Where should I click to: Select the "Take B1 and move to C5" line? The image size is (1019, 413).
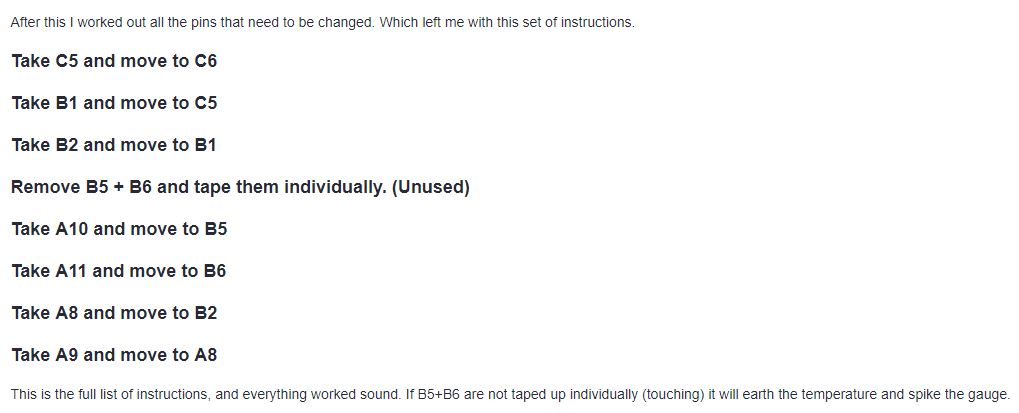coord(114,103)
